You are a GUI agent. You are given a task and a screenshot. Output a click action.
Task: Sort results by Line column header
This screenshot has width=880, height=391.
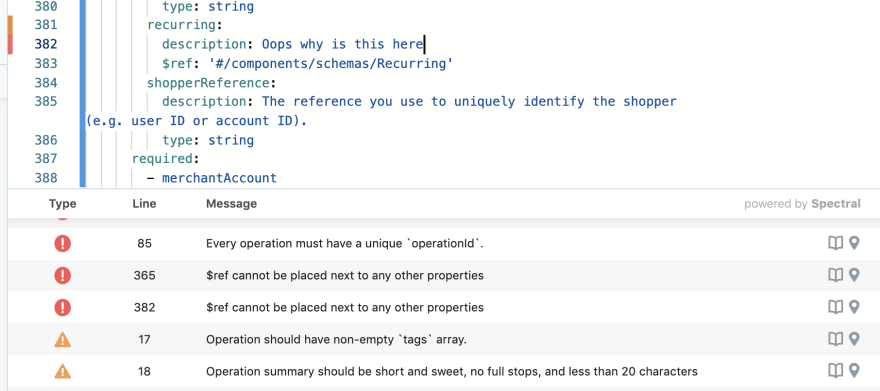tap(144, 204)
